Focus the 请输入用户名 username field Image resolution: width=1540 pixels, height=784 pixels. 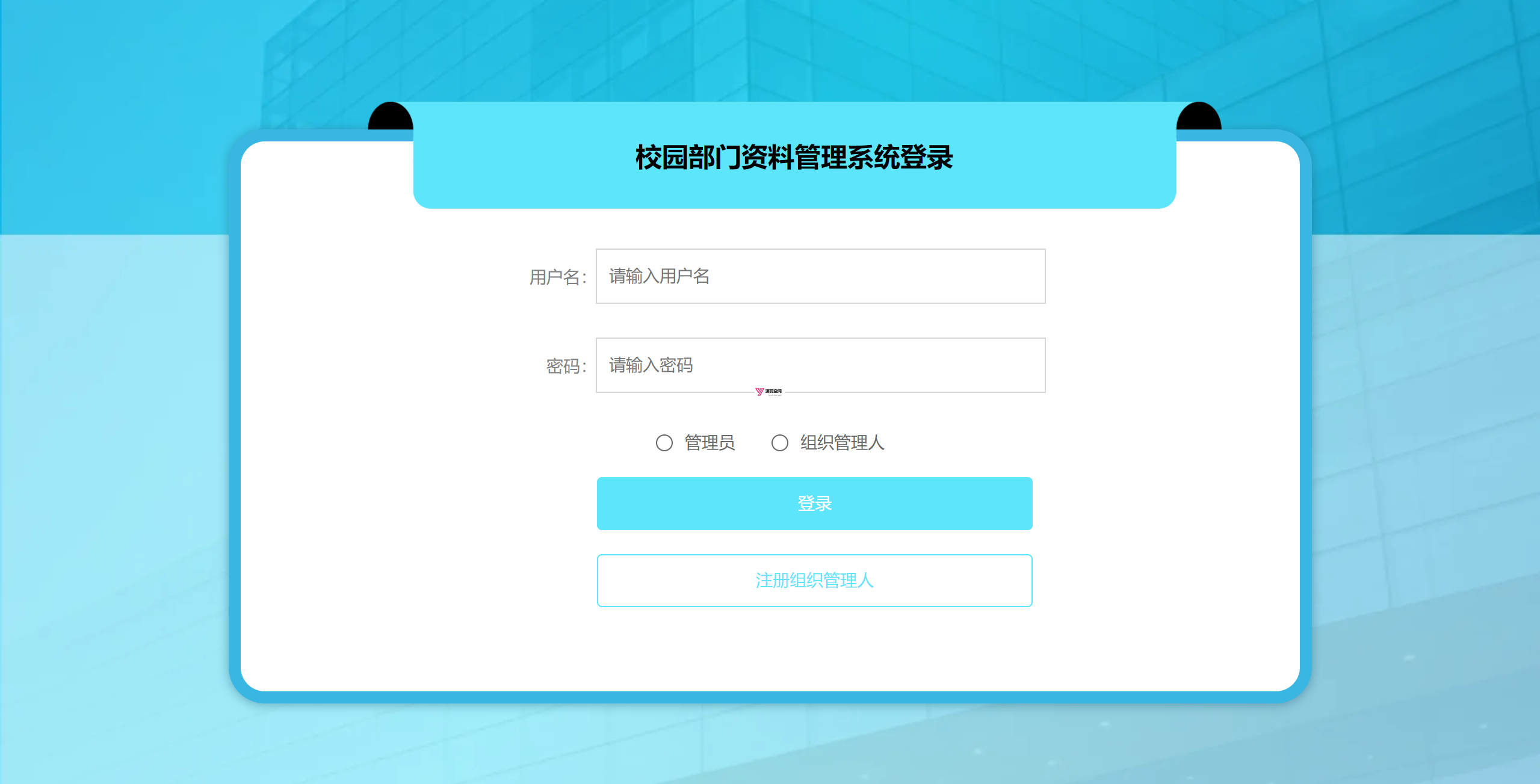coord(820,276)
